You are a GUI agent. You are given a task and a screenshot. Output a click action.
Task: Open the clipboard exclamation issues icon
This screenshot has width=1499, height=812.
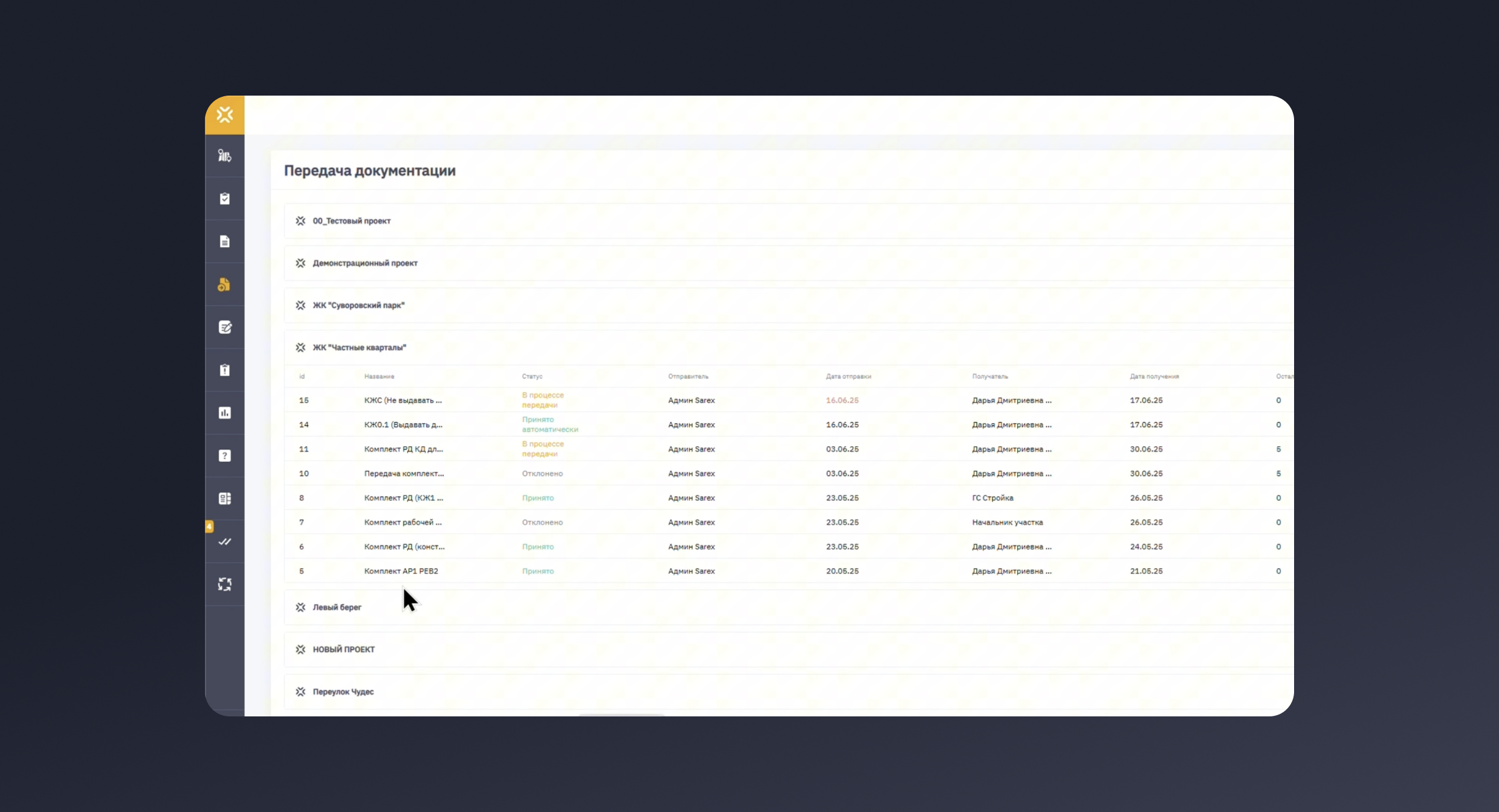(225, 370)
